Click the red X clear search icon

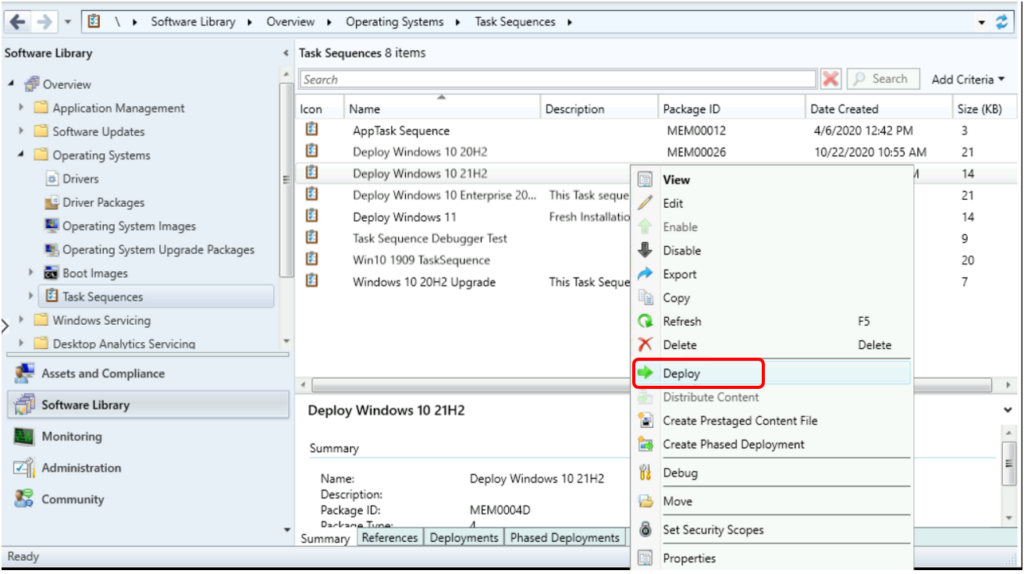point(831,80)
